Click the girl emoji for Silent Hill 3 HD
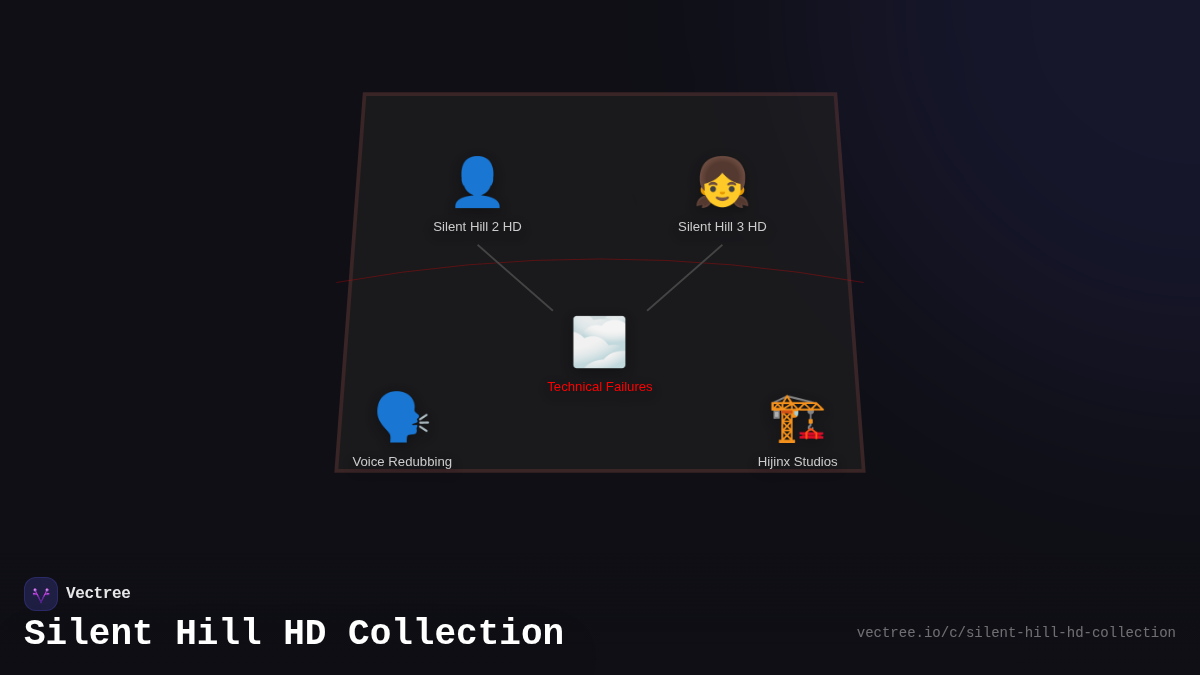Image resolution: width=1200 pixels, height=675 pixels. pos(722,183)
